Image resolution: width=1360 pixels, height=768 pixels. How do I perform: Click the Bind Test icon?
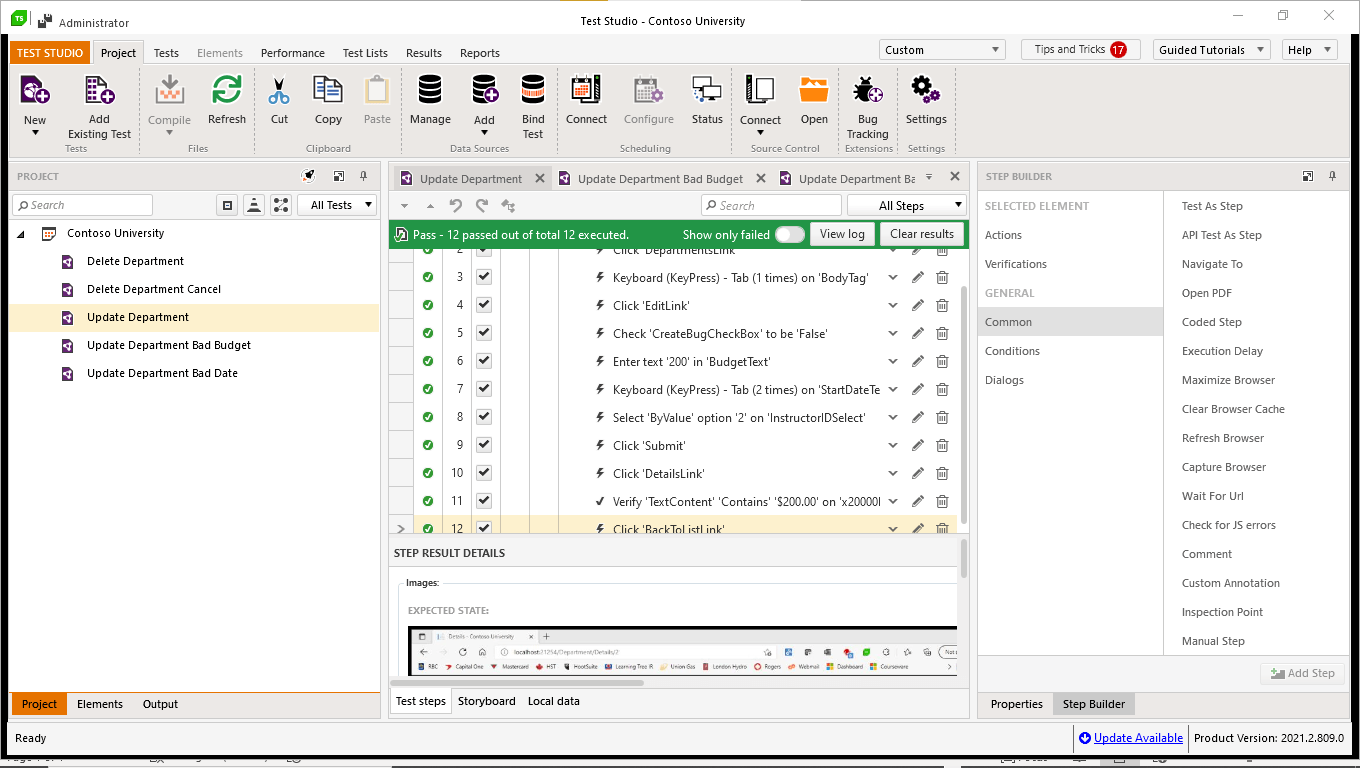pos(533,91)
